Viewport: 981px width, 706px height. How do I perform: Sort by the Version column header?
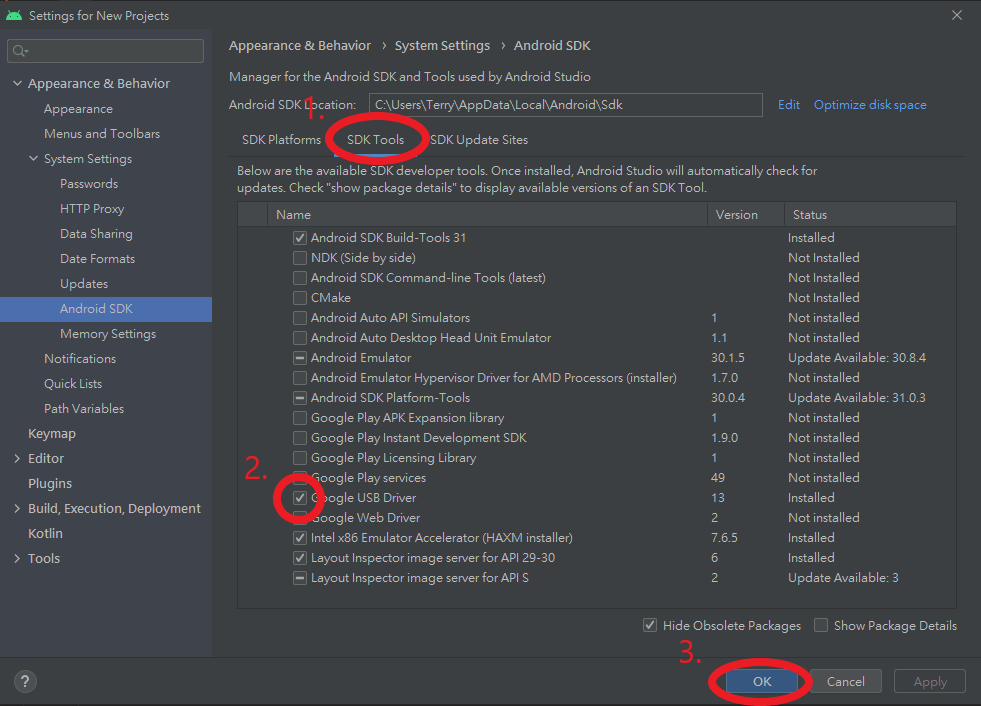pos(746,215)
